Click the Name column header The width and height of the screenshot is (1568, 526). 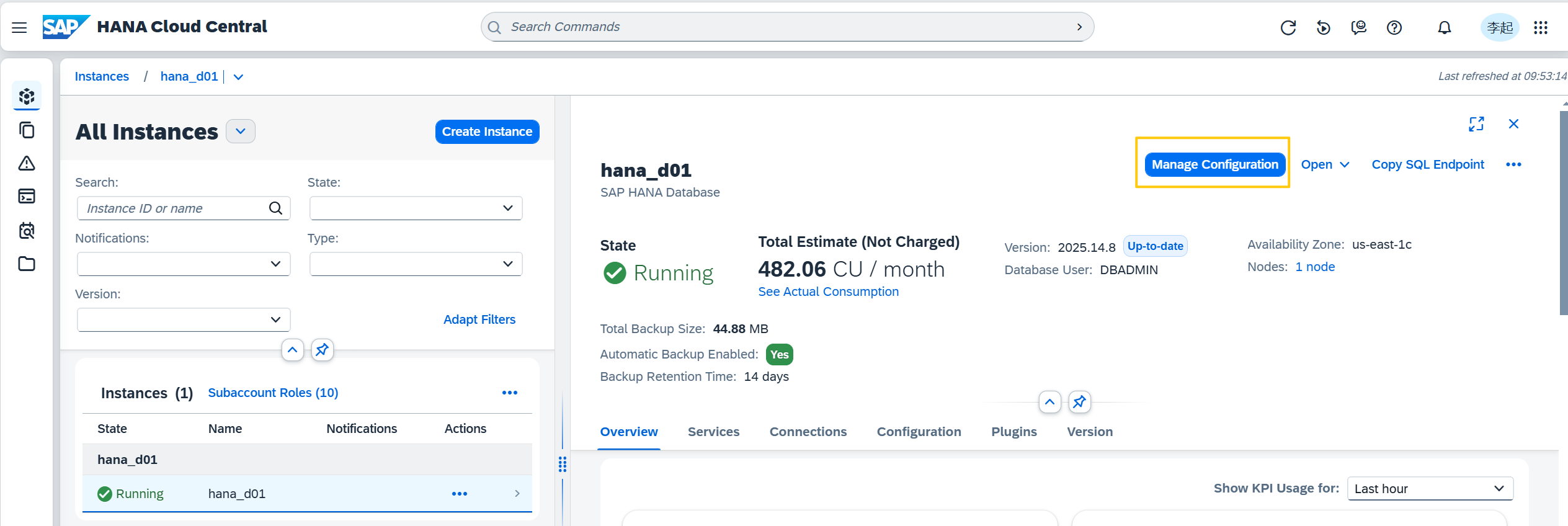click(x=225, y=429)
